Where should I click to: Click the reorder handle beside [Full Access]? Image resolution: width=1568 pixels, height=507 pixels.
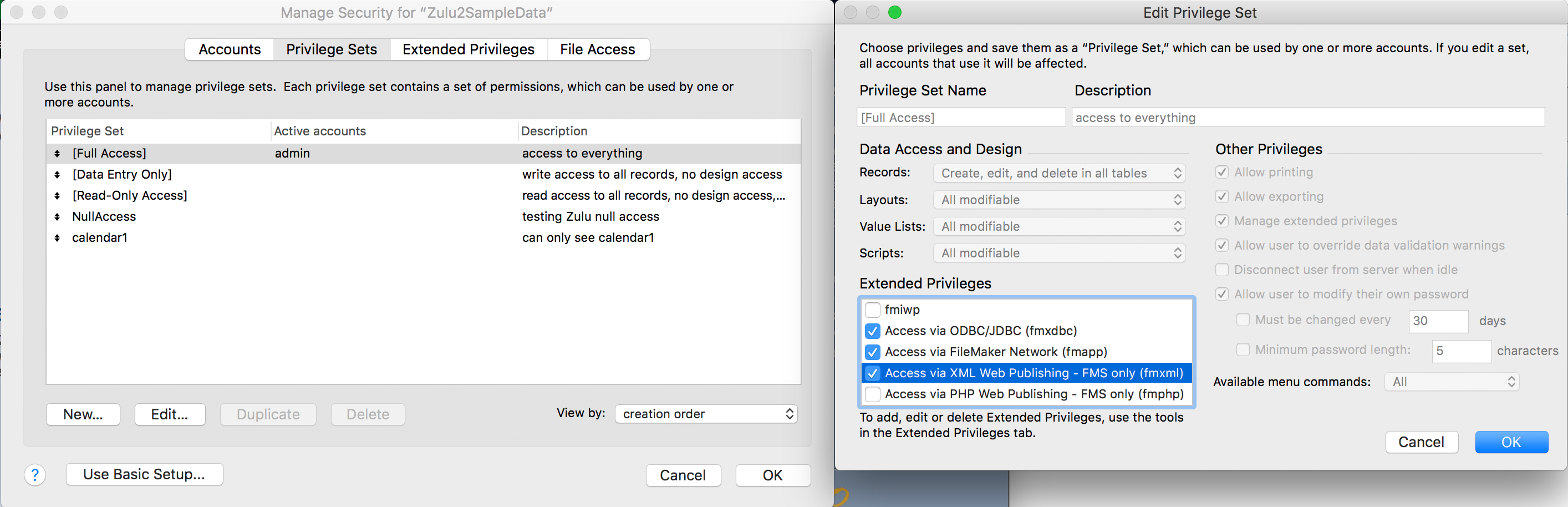pyautogui.click(x=57, y=154)
